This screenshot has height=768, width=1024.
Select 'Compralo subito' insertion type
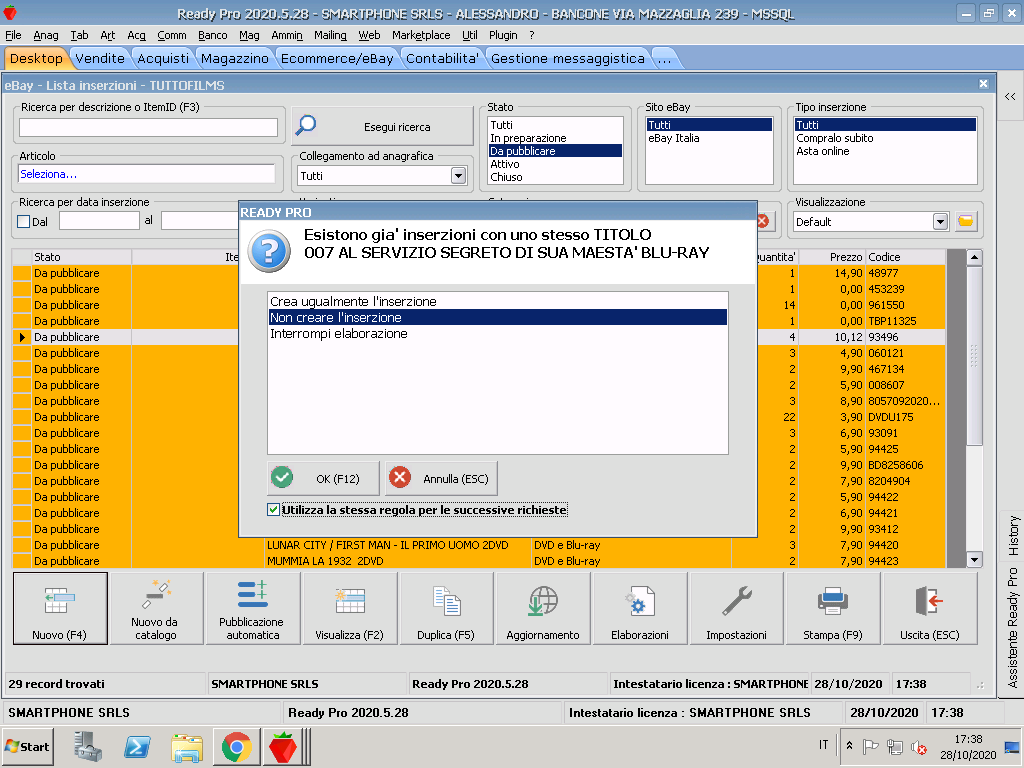coord(885,138)
